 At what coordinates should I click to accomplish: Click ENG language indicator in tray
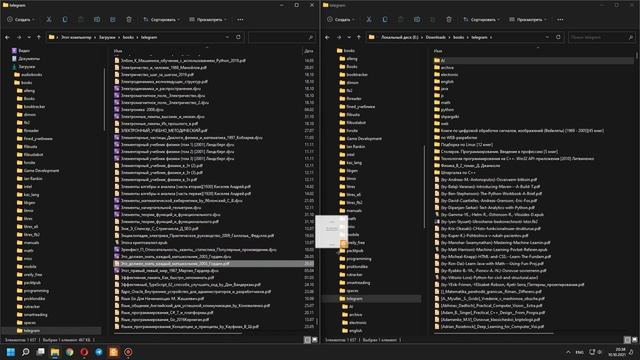pos(580,352)
